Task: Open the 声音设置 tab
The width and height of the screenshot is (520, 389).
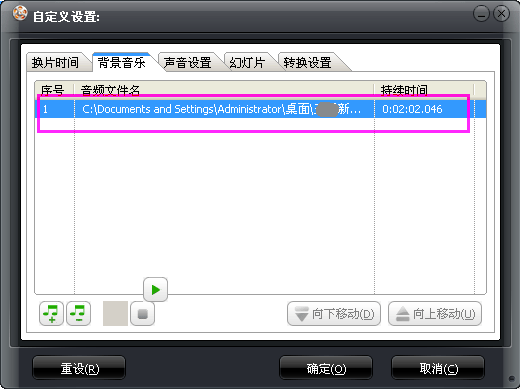Action: pyautogui.click(x=188, y=62)
